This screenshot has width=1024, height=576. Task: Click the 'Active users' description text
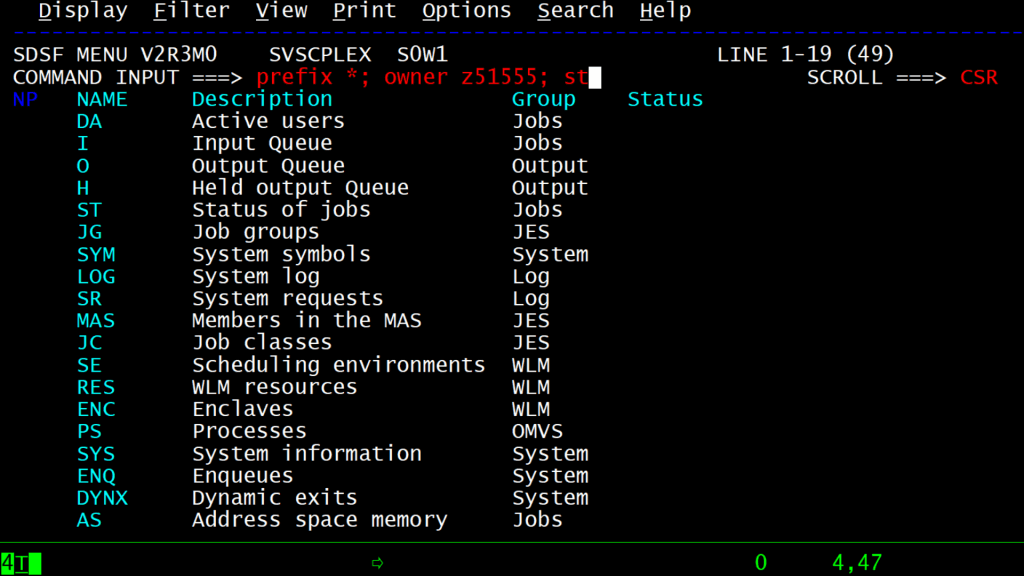click(268, 121)
